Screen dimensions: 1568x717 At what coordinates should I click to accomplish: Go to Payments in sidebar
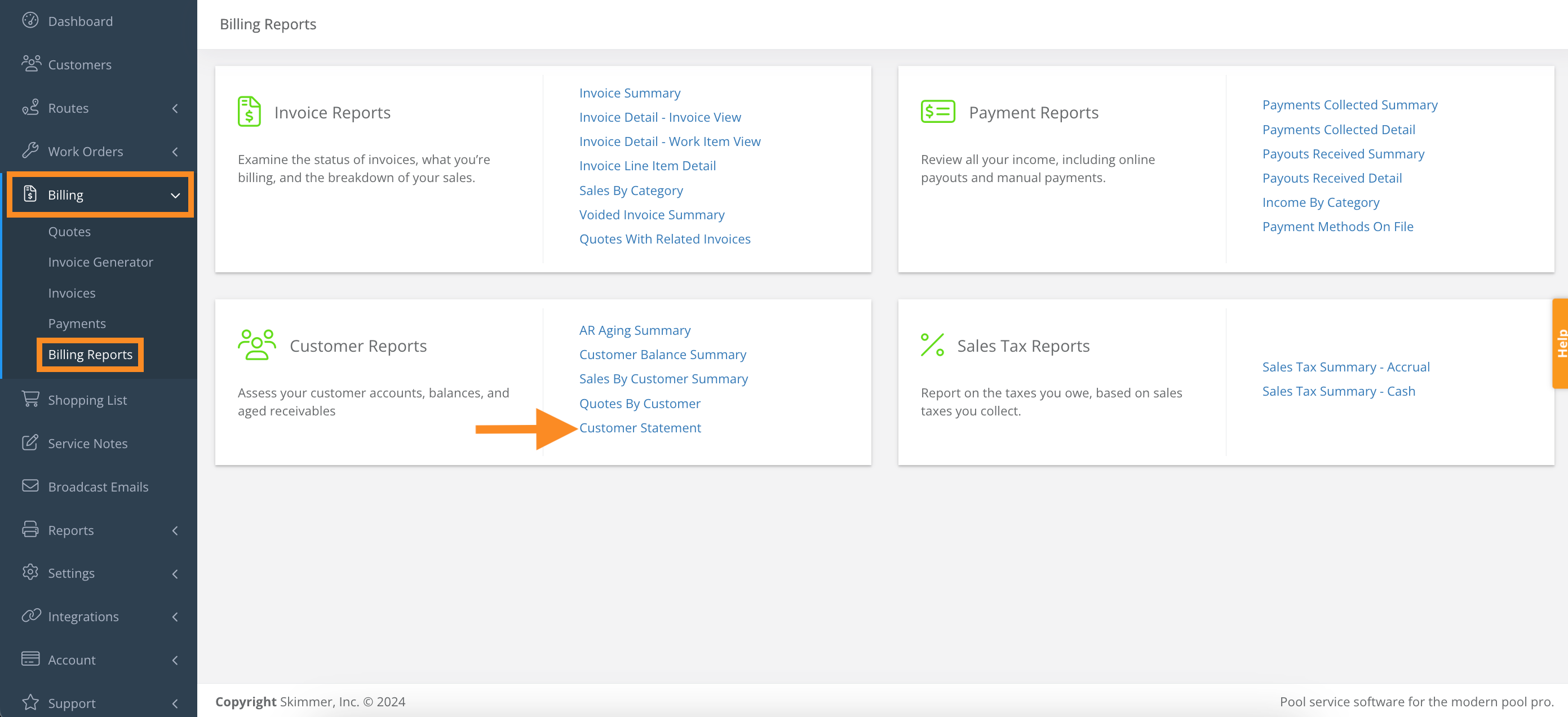point(77,323)
